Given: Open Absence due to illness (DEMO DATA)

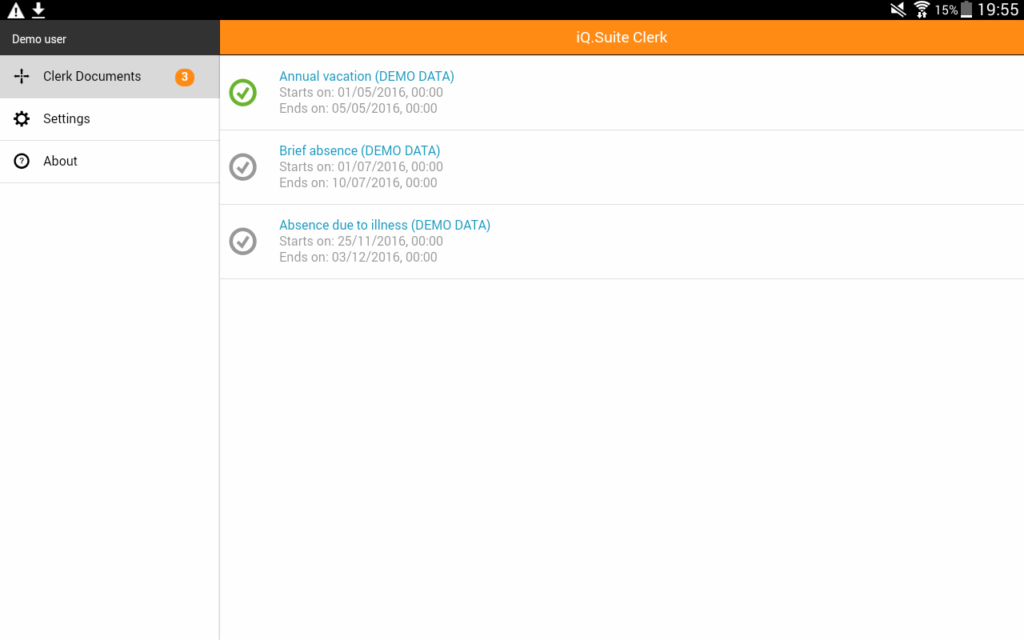Looking at the screenshot, I should tap(384, 225).
